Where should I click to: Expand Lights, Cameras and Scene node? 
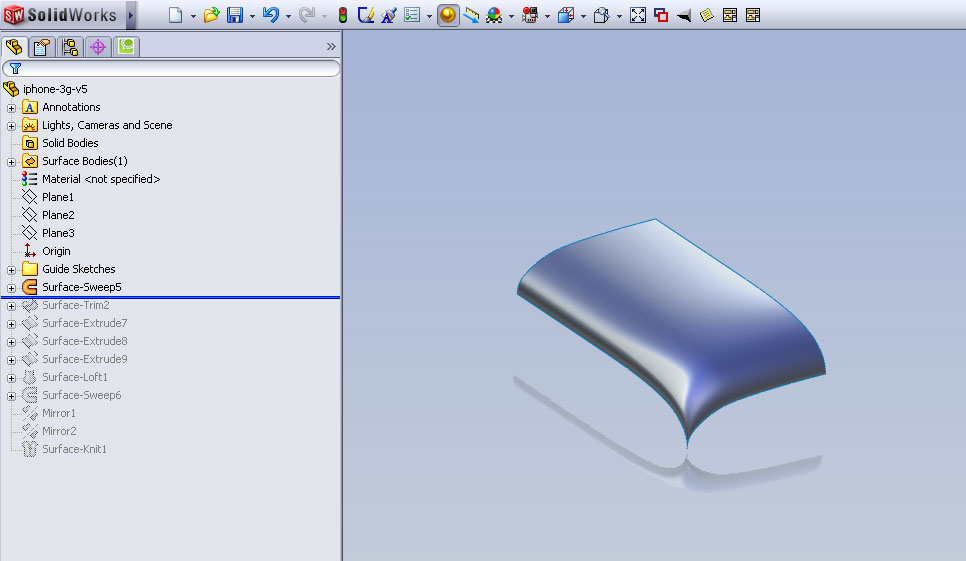pyautogui.click(x=11, y=126)
